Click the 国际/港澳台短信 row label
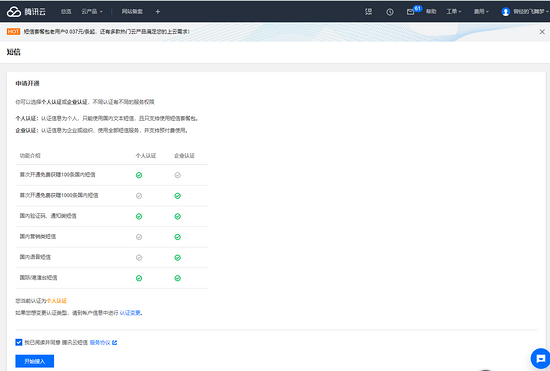 click(39, 278)
